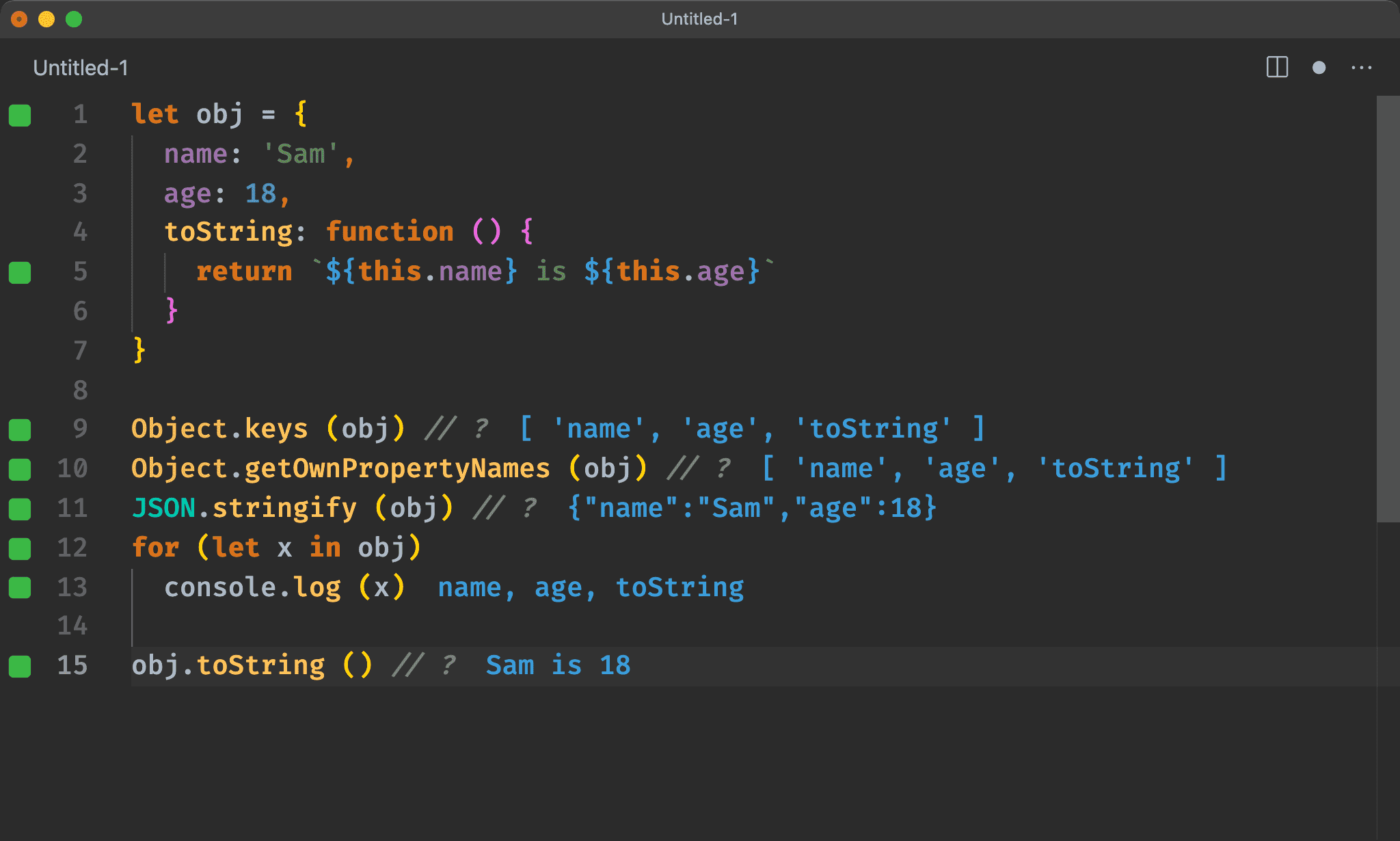Click the console.log call on line 13

coord(252,588)
